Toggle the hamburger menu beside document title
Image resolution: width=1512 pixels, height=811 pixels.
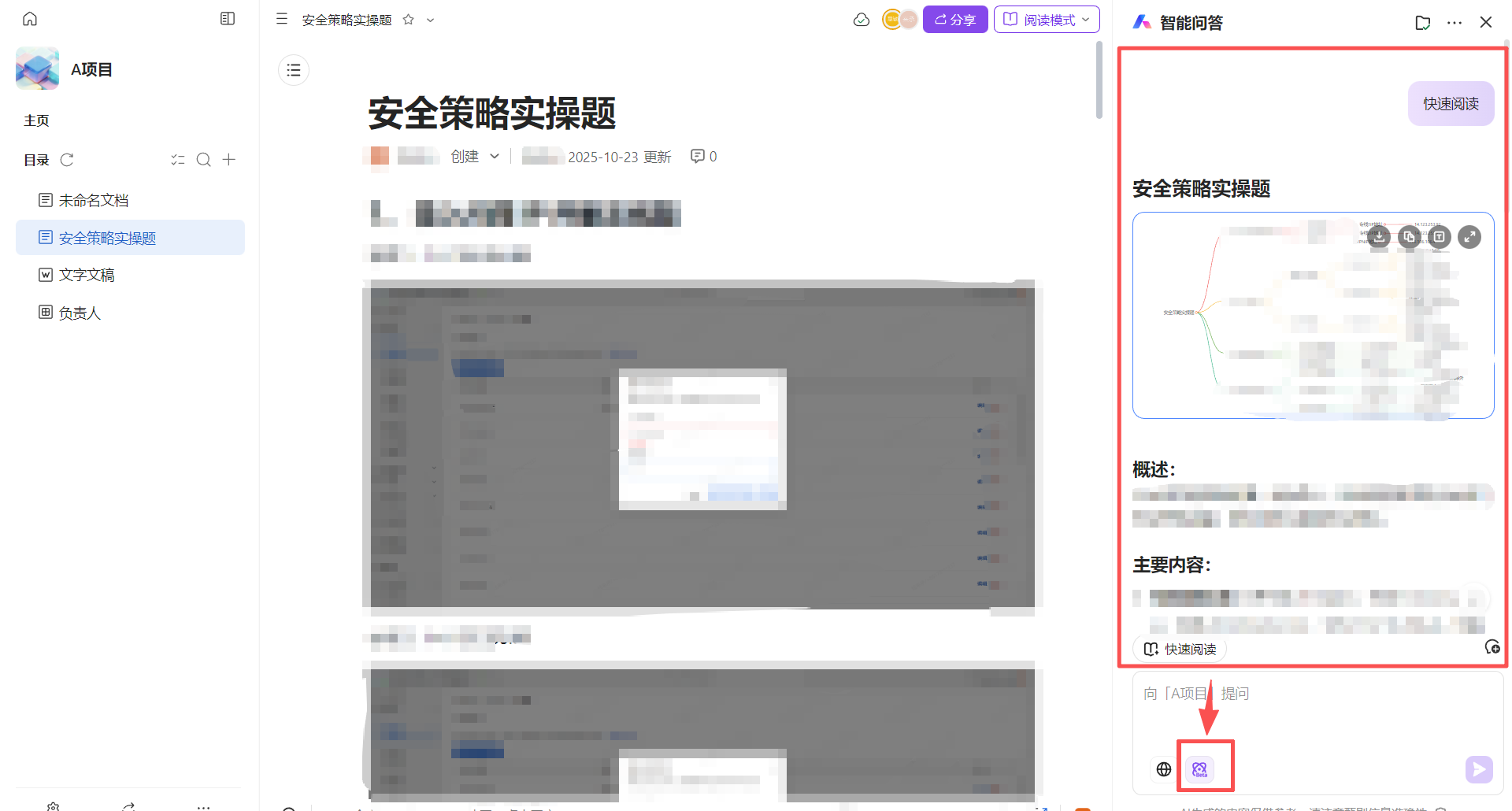pyautogui.click(x=282, y=19)
